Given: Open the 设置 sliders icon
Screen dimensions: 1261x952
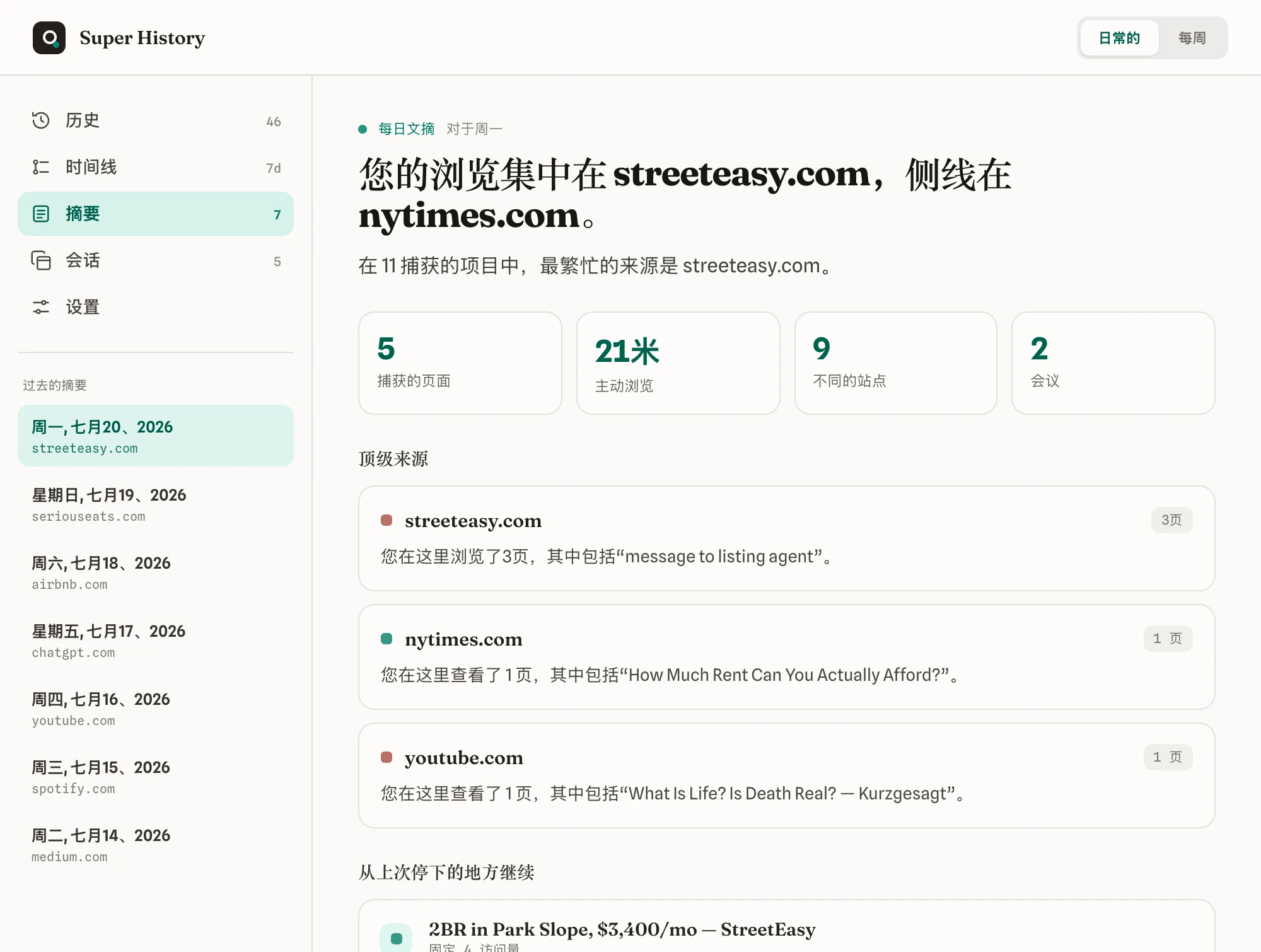Looking at the screenshot, I should [x=41, y=307].
